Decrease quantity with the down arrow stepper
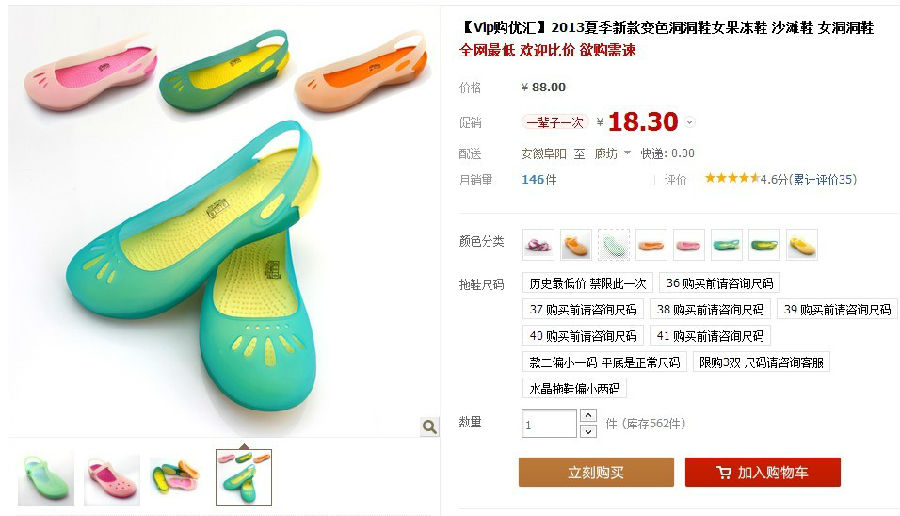This screenshot has height=516, width=900. [588, 431]
